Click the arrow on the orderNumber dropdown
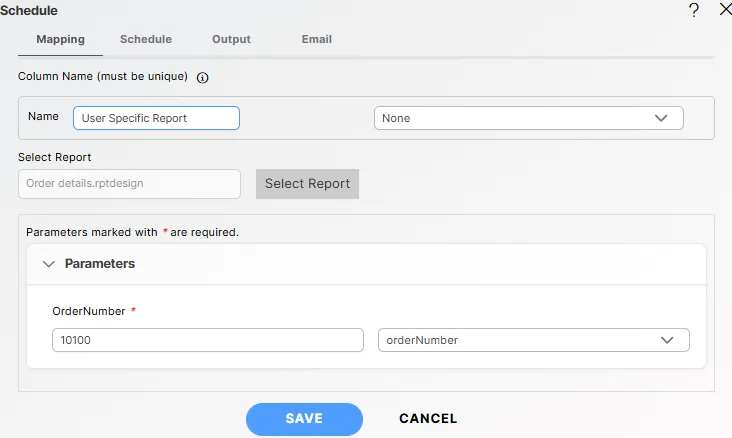732x438 pixels. [667, 340]
